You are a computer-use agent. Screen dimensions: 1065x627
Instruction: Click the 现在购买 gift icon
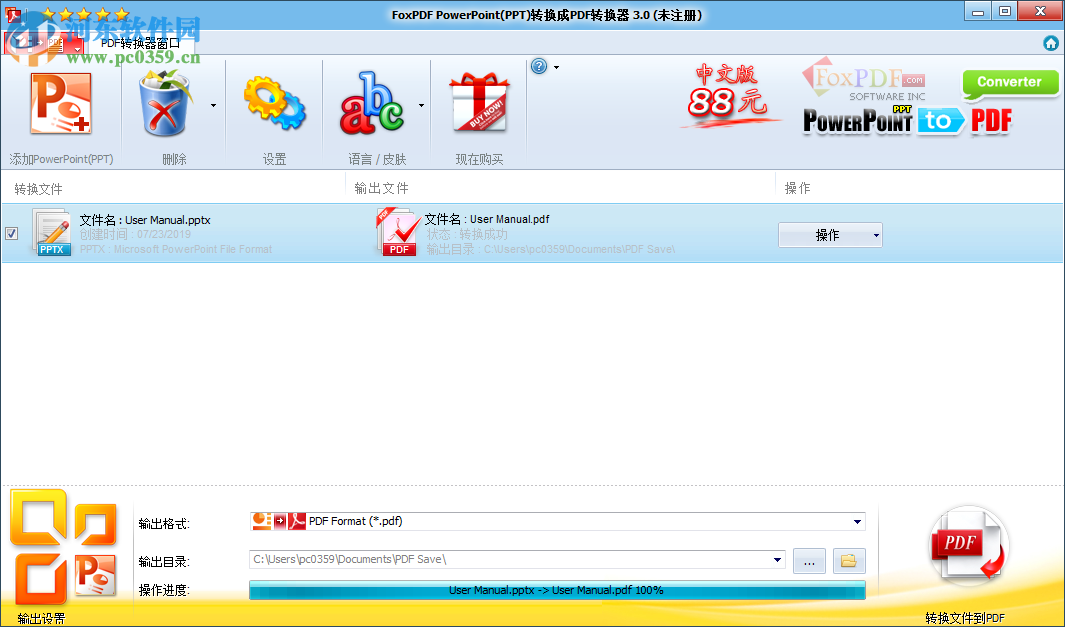(x=478, y=103)
